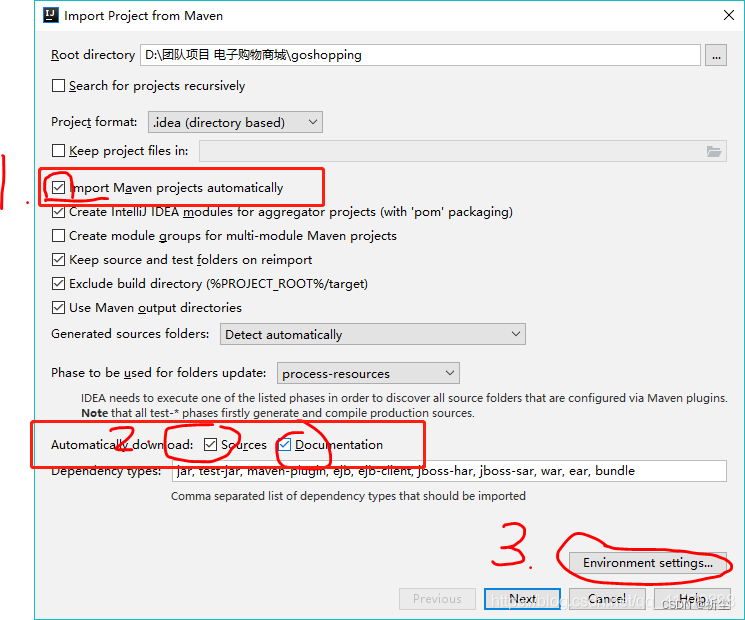Click 'Generated sources folders:' label

click(130, 334)
